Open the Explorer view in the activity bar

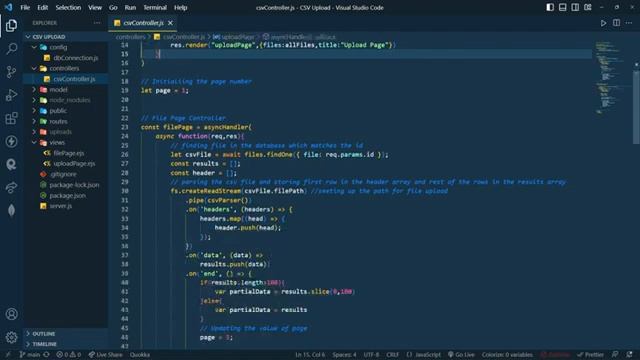pos(11,25)
